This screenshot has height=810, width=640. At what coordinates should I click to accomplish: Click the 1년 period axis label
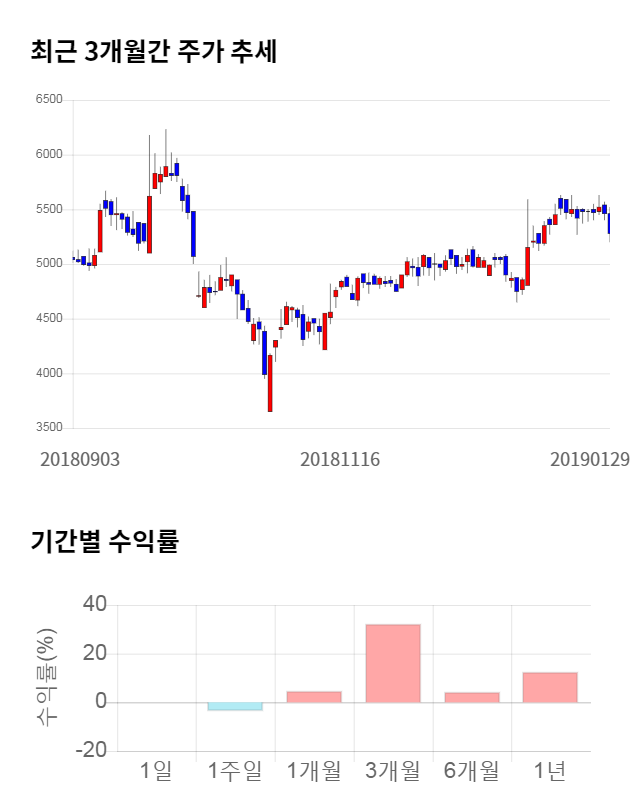pos(550,770)
